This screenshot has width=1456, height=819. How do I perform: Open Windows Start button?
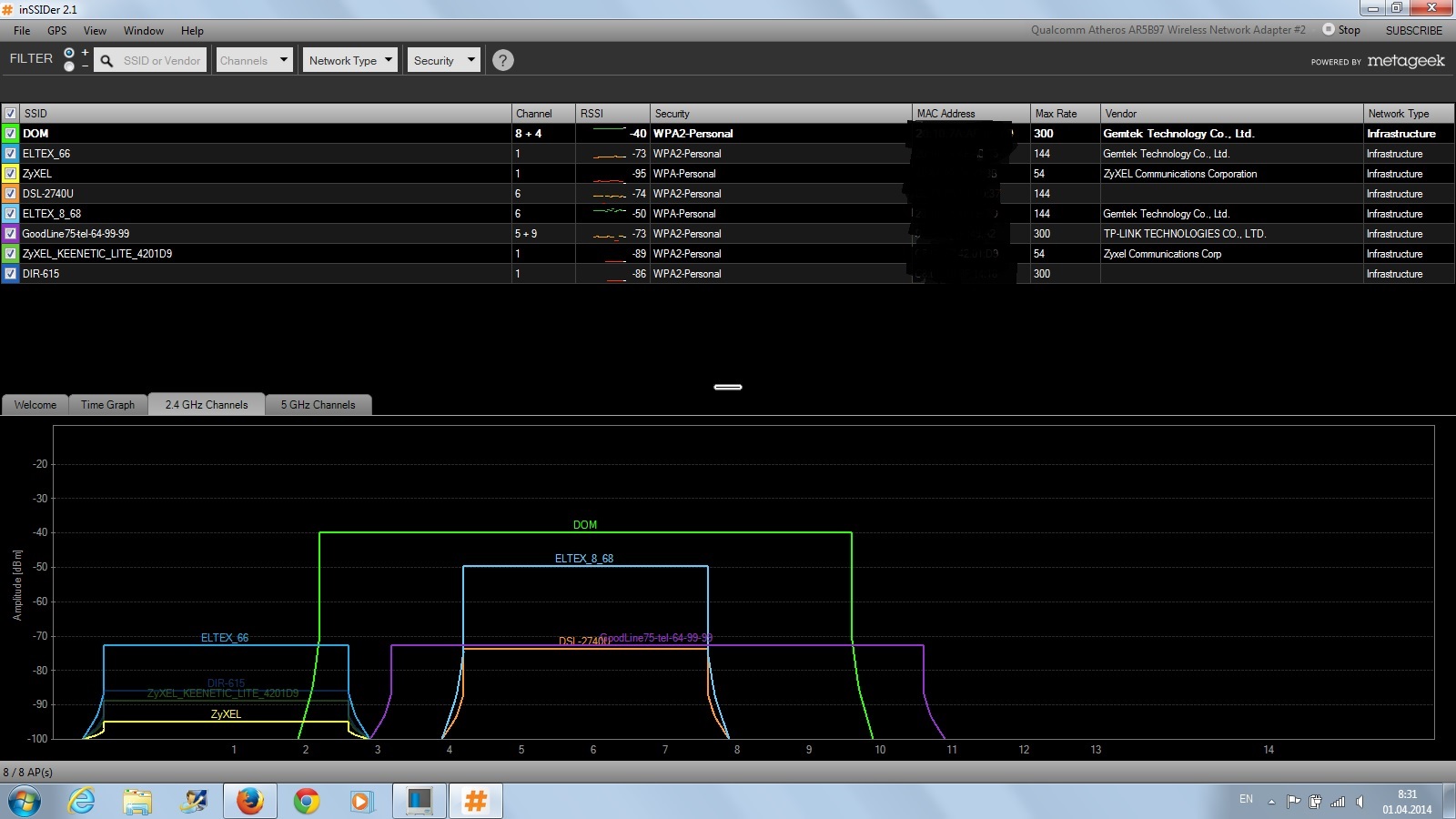(x=25, y=802)
